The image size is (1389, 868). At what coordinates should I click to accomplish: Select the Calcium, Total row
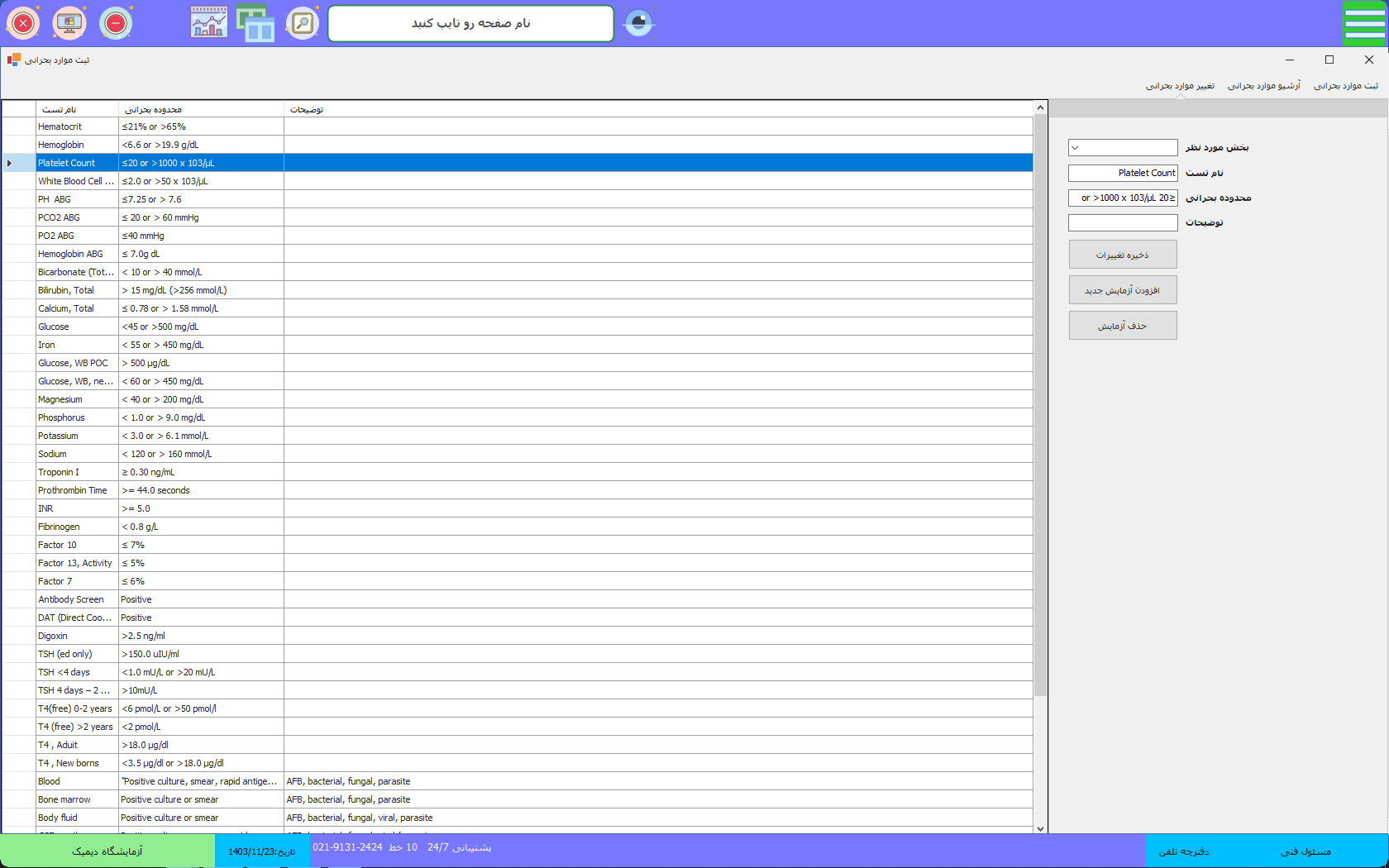point(518,308)
